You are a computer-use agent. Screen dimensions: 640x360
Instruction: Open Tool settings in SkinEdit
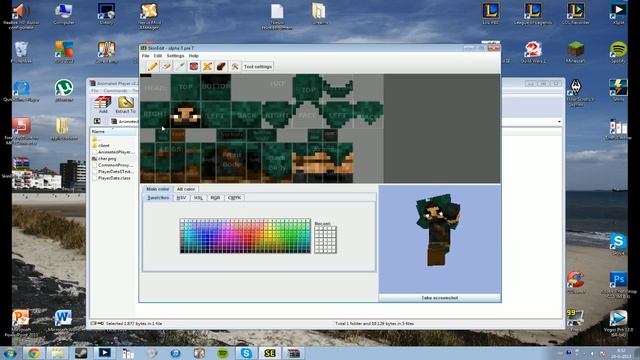(x=258, y=66)
